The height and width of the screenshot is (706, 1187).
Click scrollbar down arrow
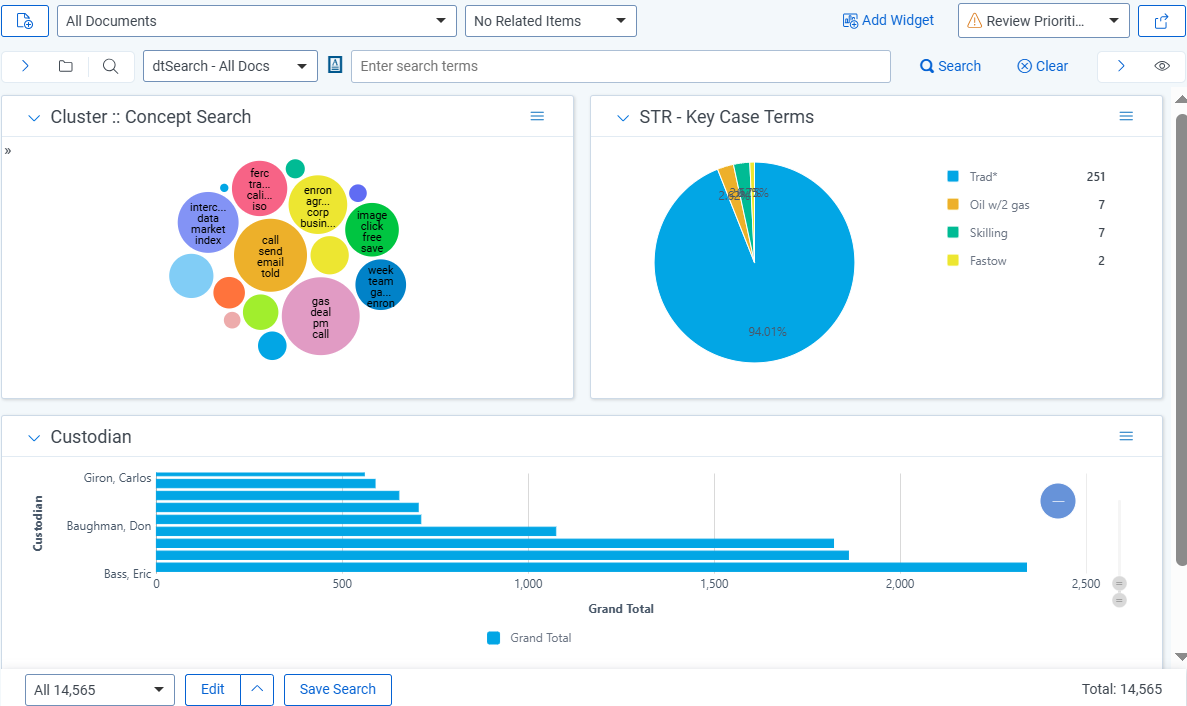click(x=1181, y=657)
